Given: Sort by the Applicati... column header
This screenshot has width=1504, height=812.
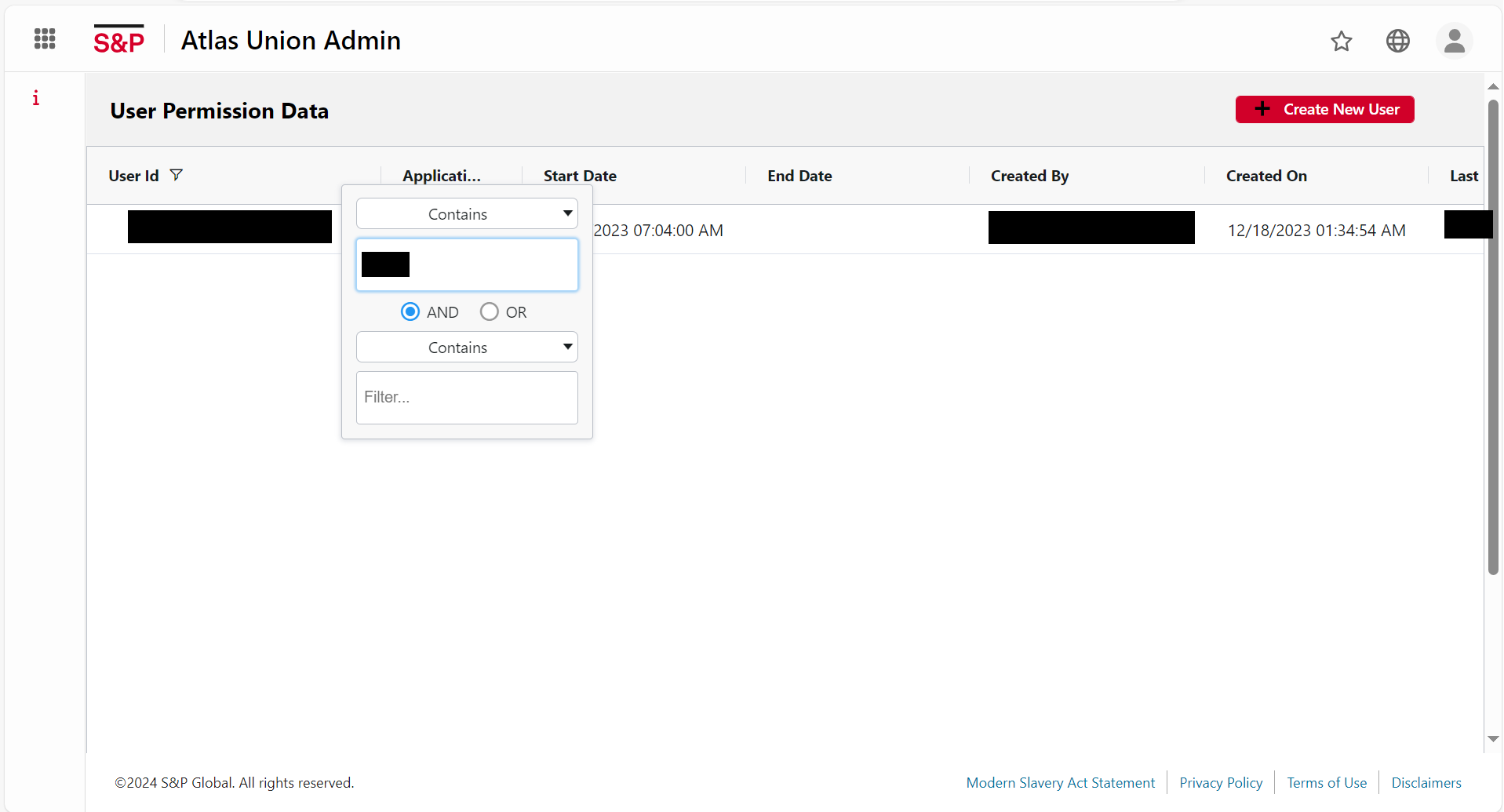Looking at the screenshot, I should pyautogui.click(x=442, y=176).
